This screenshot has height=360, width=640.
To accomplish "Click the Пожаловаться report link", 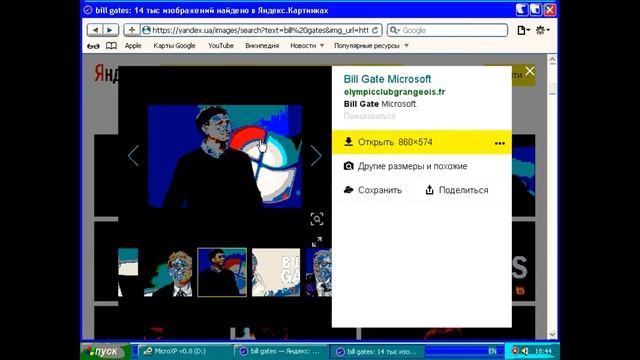I will 369,116.
